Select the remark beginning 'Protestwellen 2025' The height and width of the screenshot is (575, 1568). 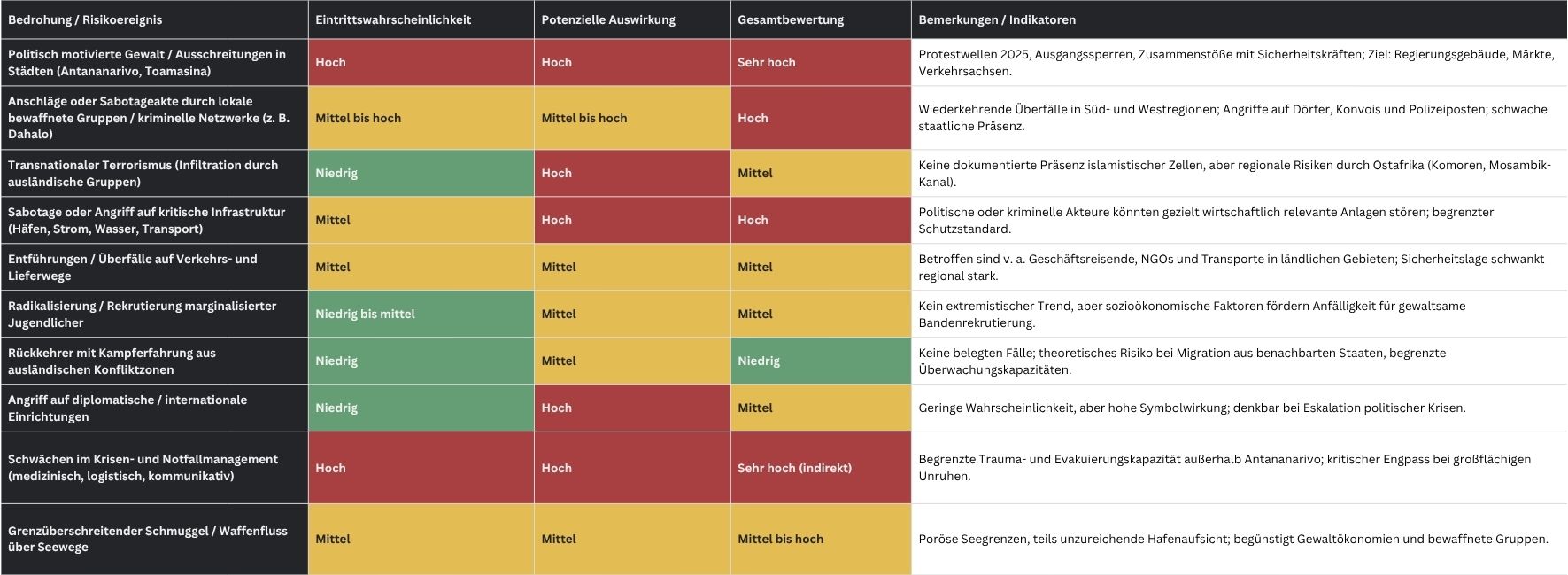pos(1236,62)
